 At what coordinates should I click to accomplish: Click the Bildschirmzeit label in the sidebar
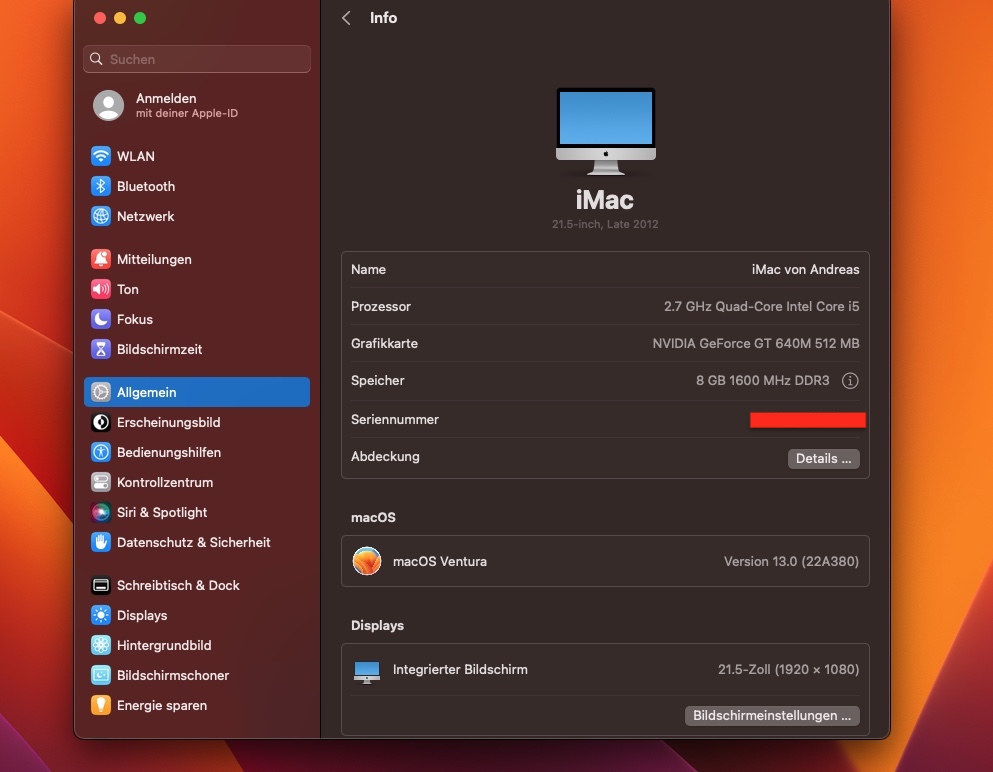point(160,349)
